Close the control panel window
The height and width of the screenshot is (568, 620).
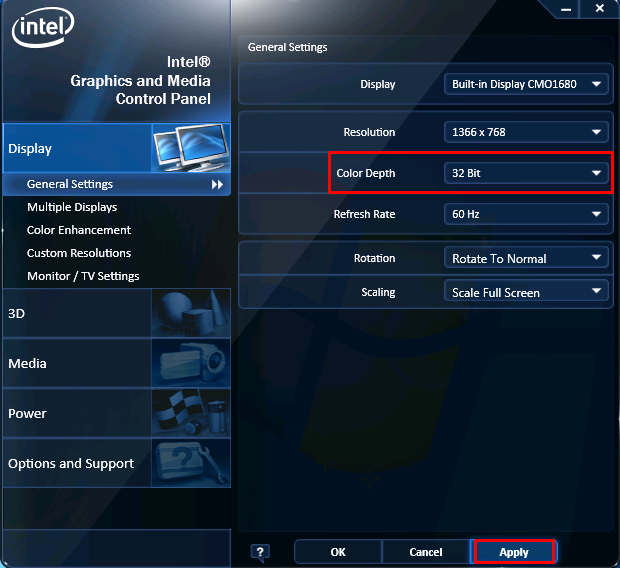click(x=599, y=8)
